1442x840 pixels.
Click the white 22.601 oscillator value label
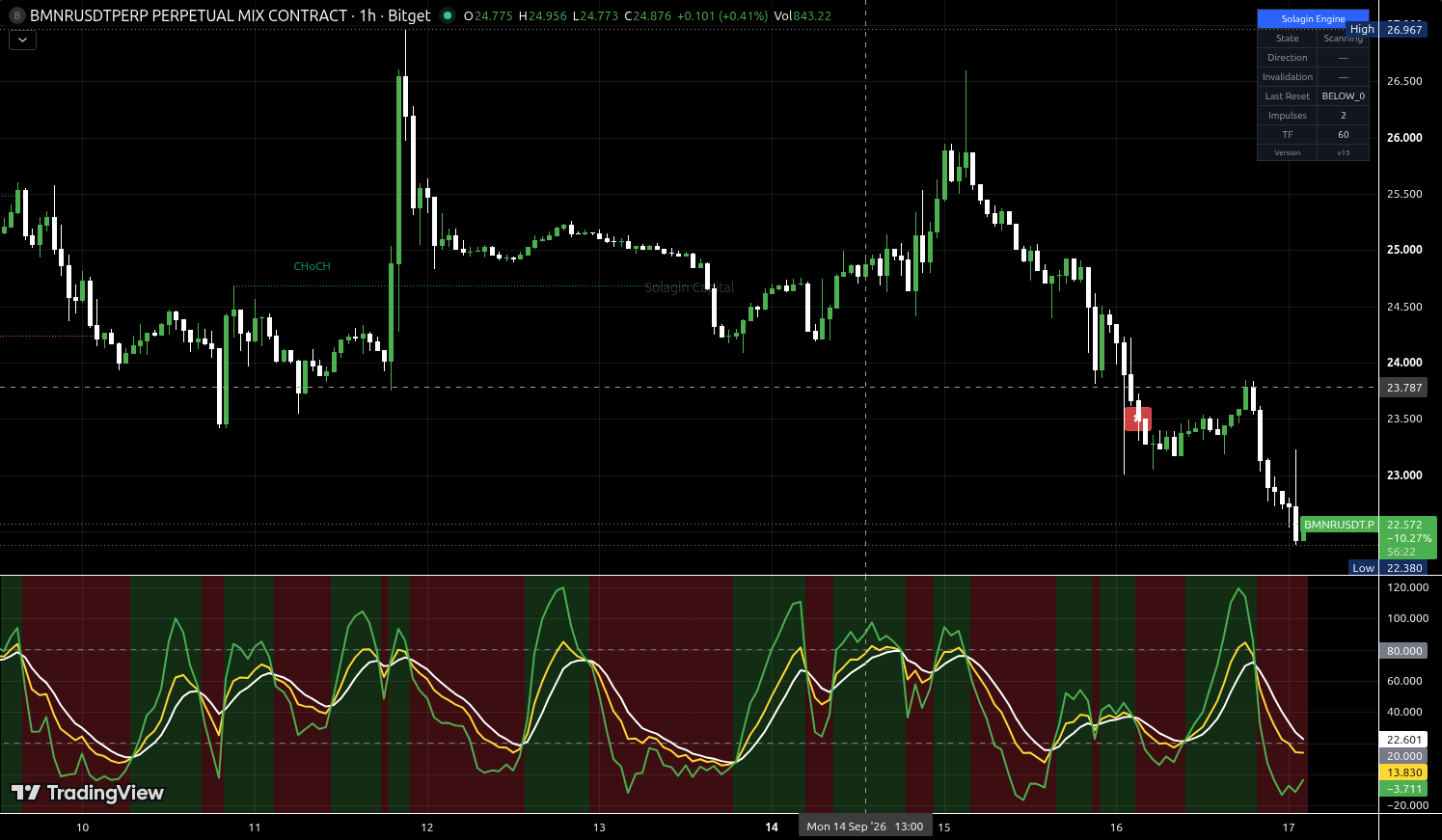coord(1403,740)
